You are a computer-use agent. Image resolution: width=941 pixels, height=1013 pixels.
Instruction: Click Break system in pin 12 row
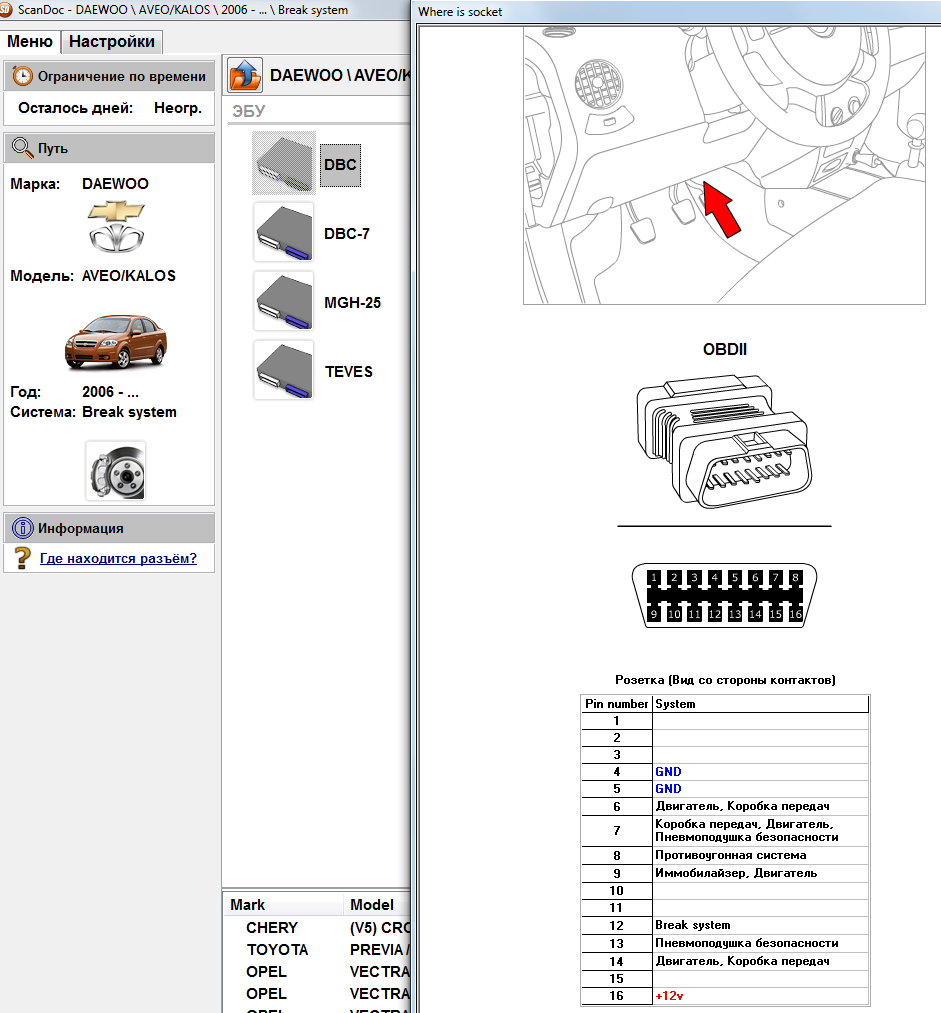[x=692, y=925]
